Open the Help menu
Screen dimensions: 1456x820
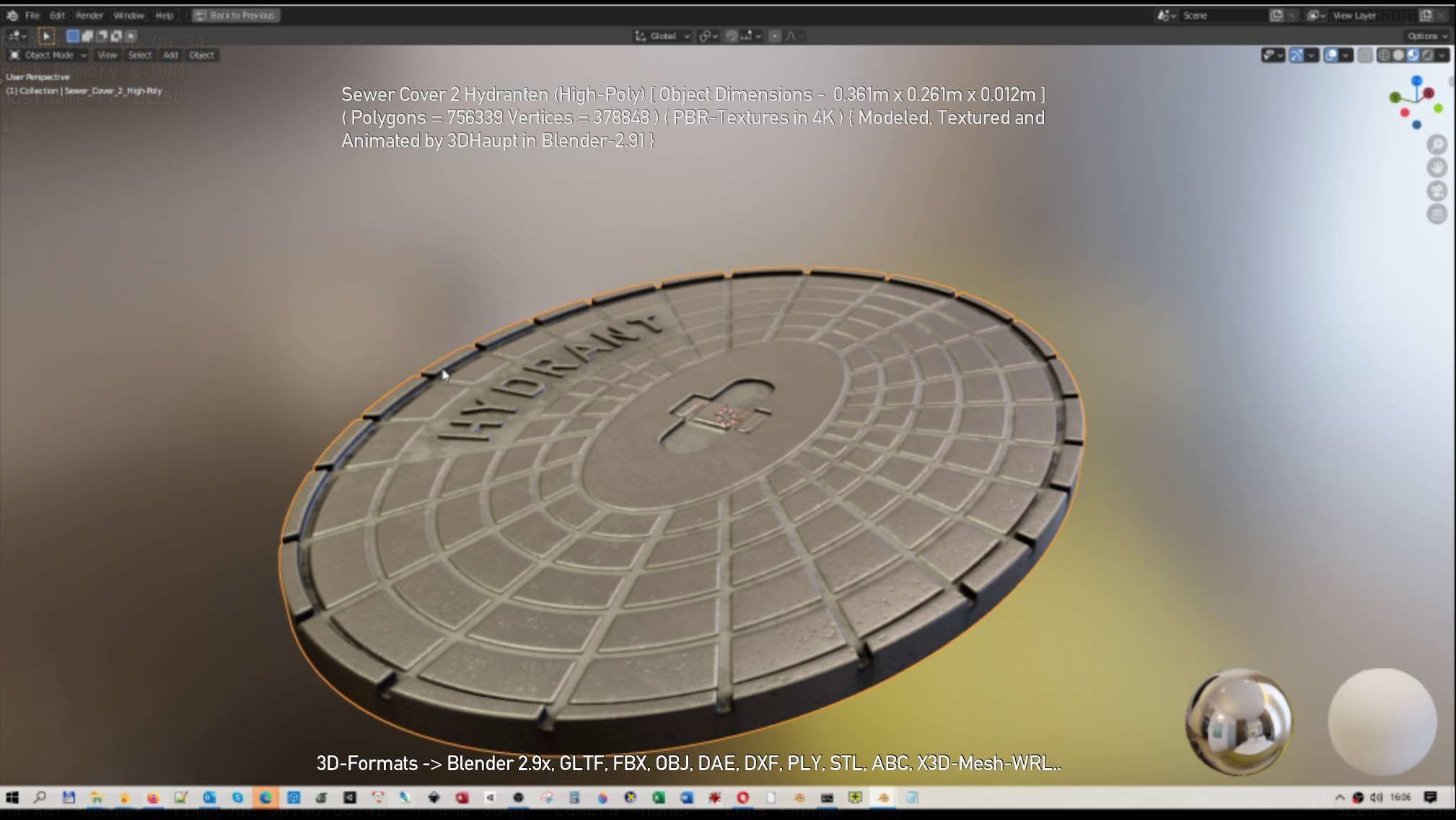(x=165, y=15)
